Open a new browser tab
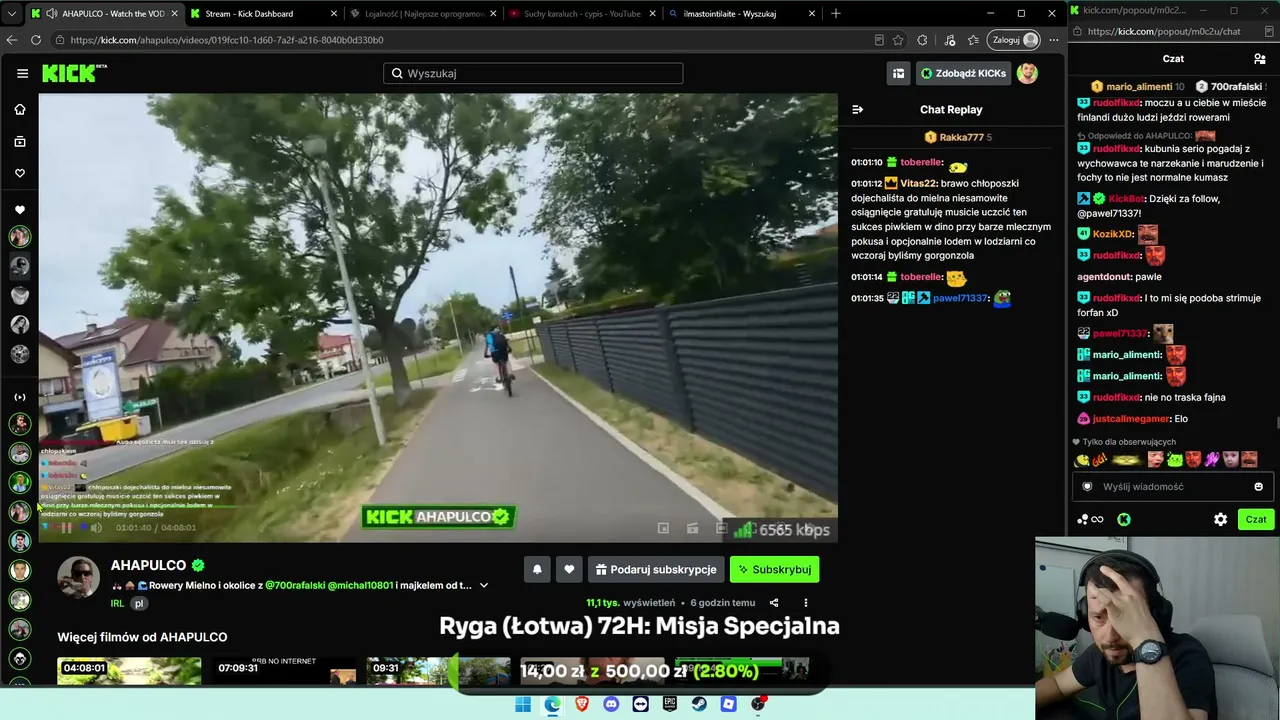Image resolution: width=1280 pixels, height=720 pixels. pyautogui.click(x=836, y=14)
